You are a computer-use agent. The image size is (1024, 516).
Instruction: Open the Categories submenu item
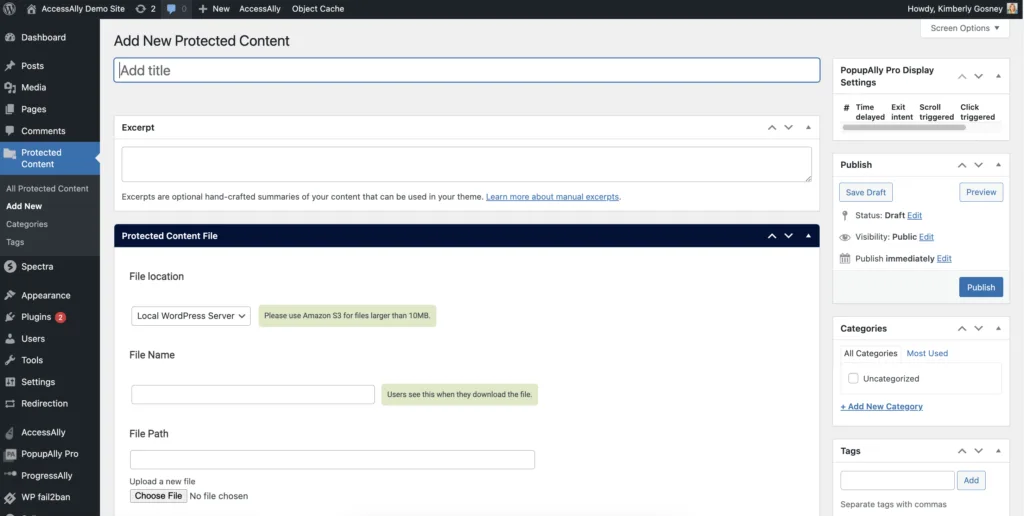(x=27, y=223)
